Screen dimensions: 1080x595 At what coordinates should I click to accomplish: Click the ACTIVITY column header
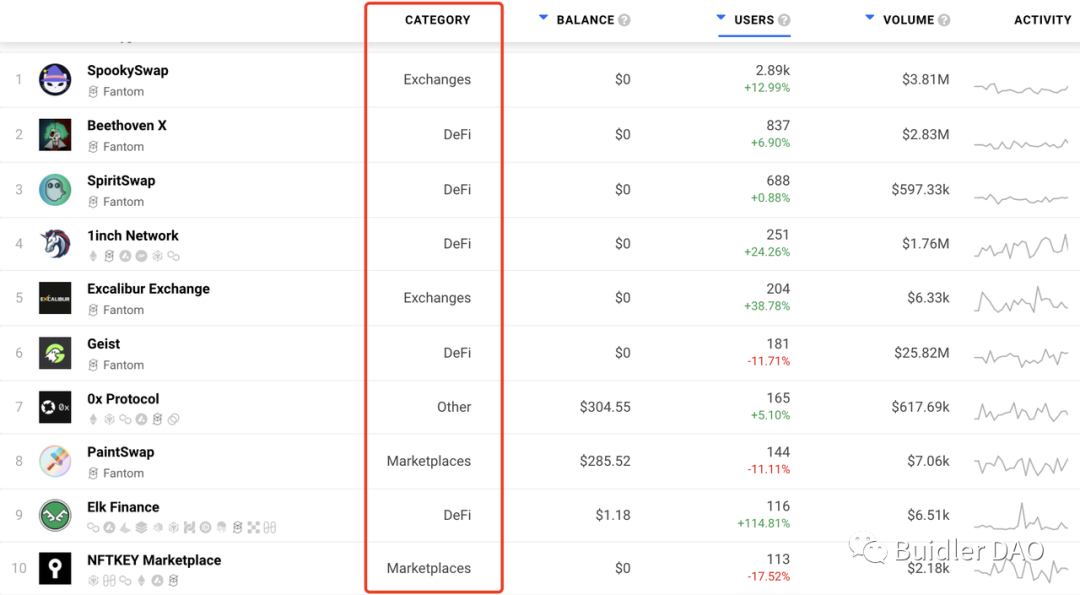(x=1043, y=20)
